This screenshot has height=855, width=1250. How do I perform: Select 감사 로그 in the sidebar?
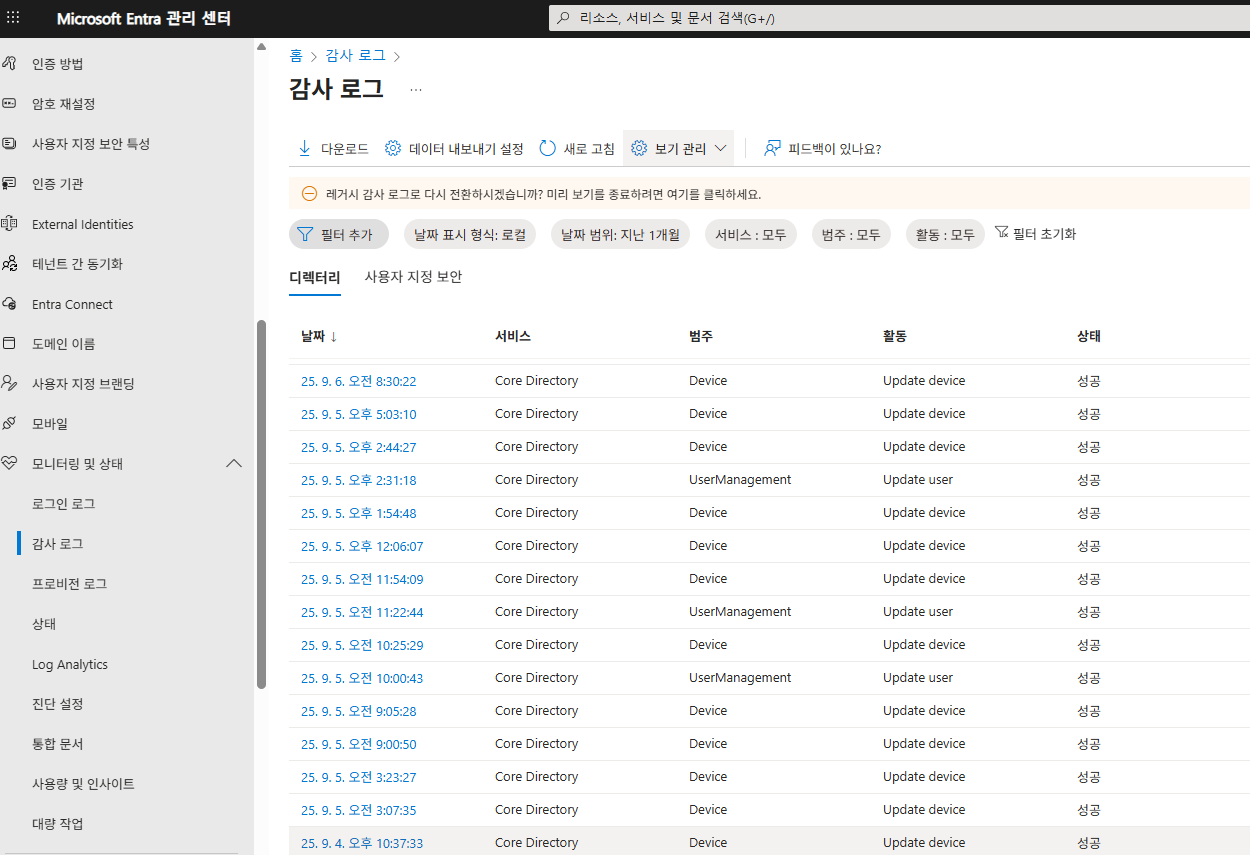(x=57, y=544)
